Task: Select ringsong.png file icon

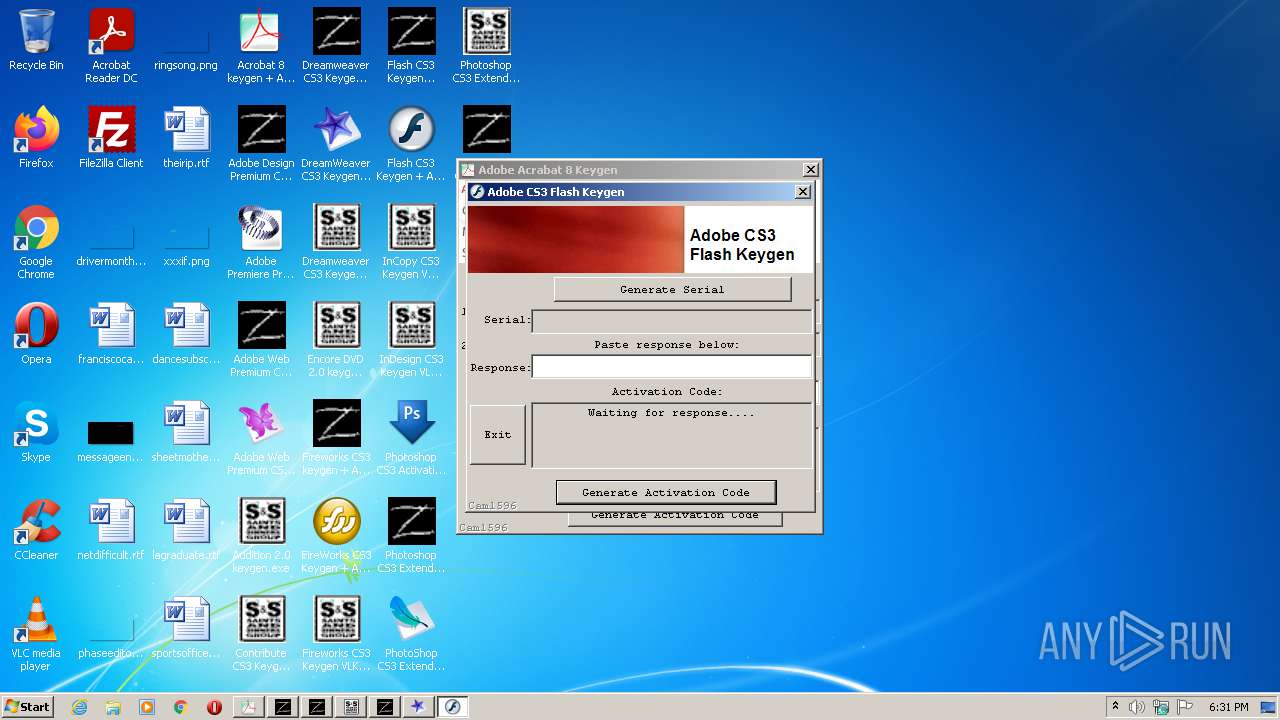Action: click(186, 46)
